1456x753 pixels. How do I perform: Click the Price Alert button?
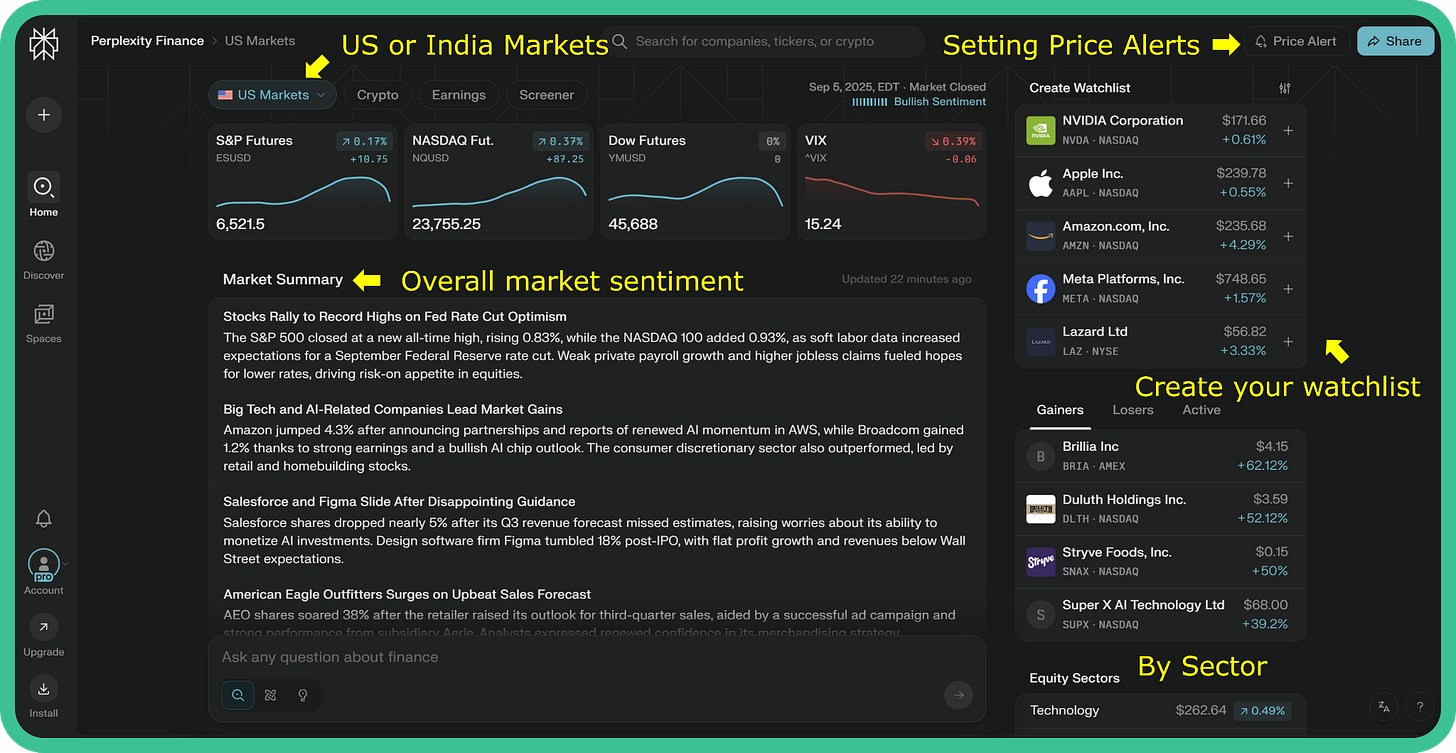click(x=1296, y=41)
